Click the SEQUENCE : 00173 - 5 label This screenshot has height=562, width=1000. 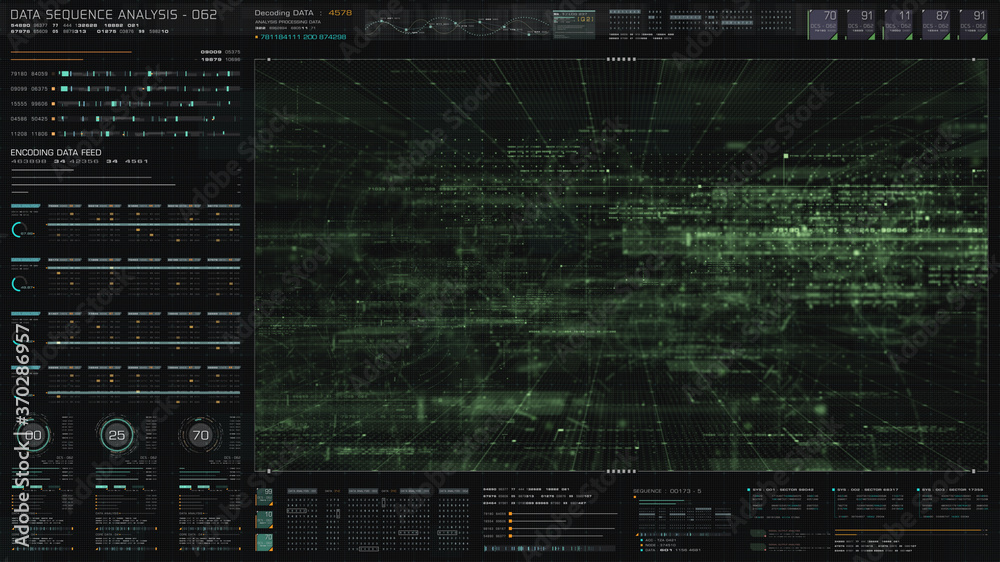[x=666, y=491]
